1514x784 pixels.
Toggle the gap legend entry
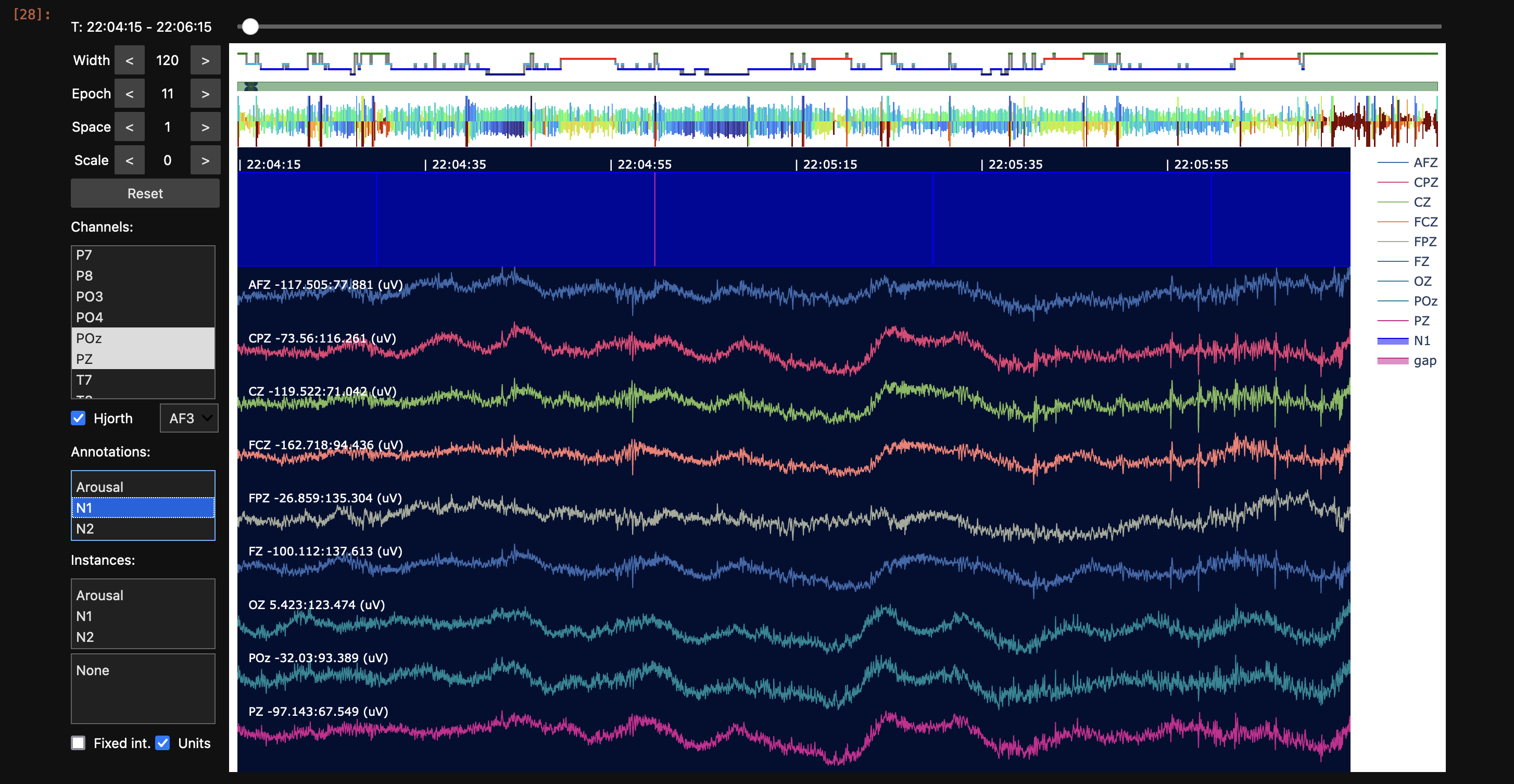point(1424,361)
